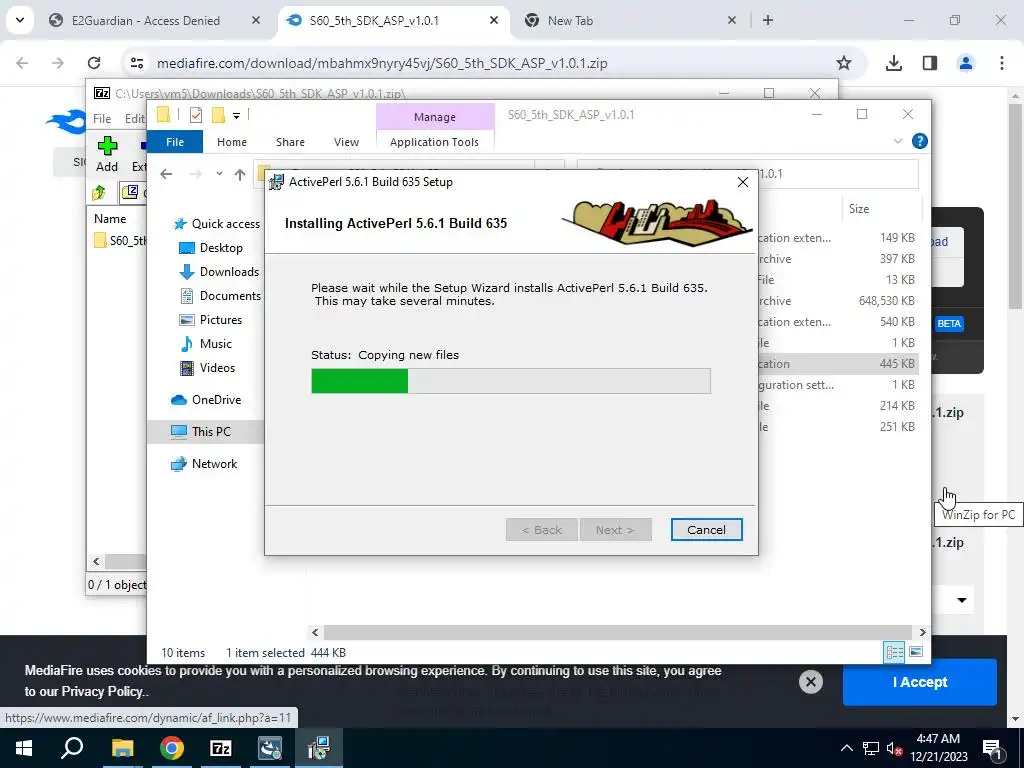Open Chrome tab search dropdown
The width and height of the screenshot is (1024, 768).
coord(20,20)
